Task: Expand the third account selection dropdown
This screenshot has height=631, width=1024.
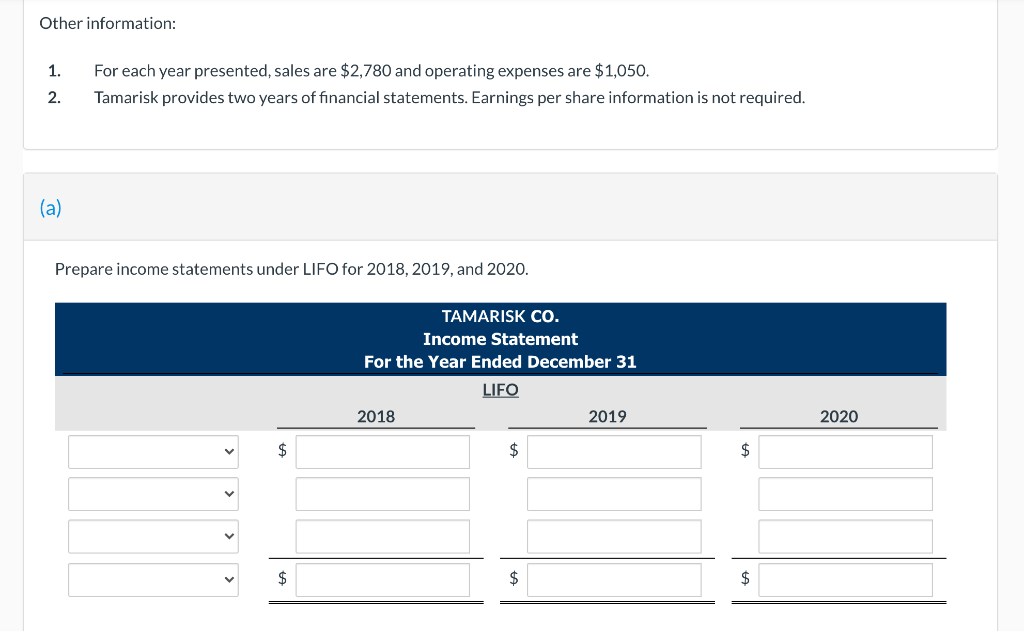Action: (152, 536)
